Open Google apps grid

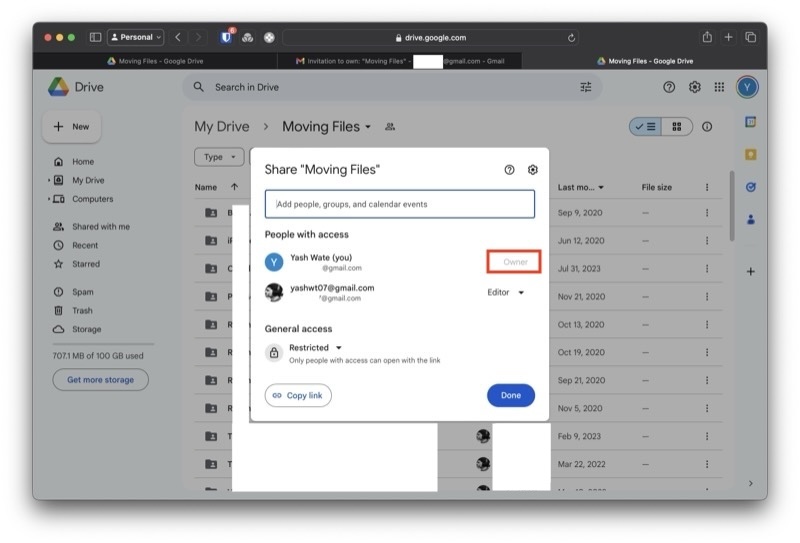(x=719, y=87)
